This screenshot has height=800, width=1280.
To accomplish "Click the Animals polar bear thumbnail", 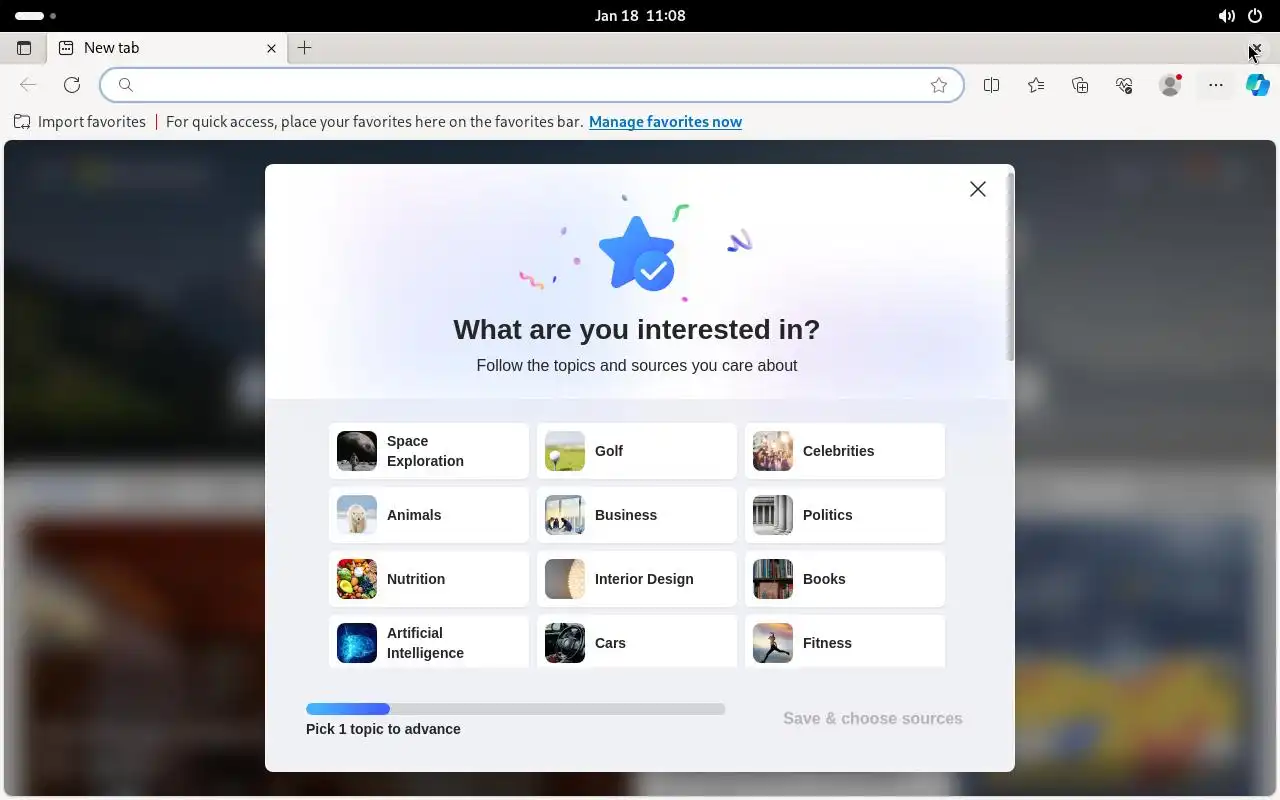I will pyautogui.click(x=357, y=515).
